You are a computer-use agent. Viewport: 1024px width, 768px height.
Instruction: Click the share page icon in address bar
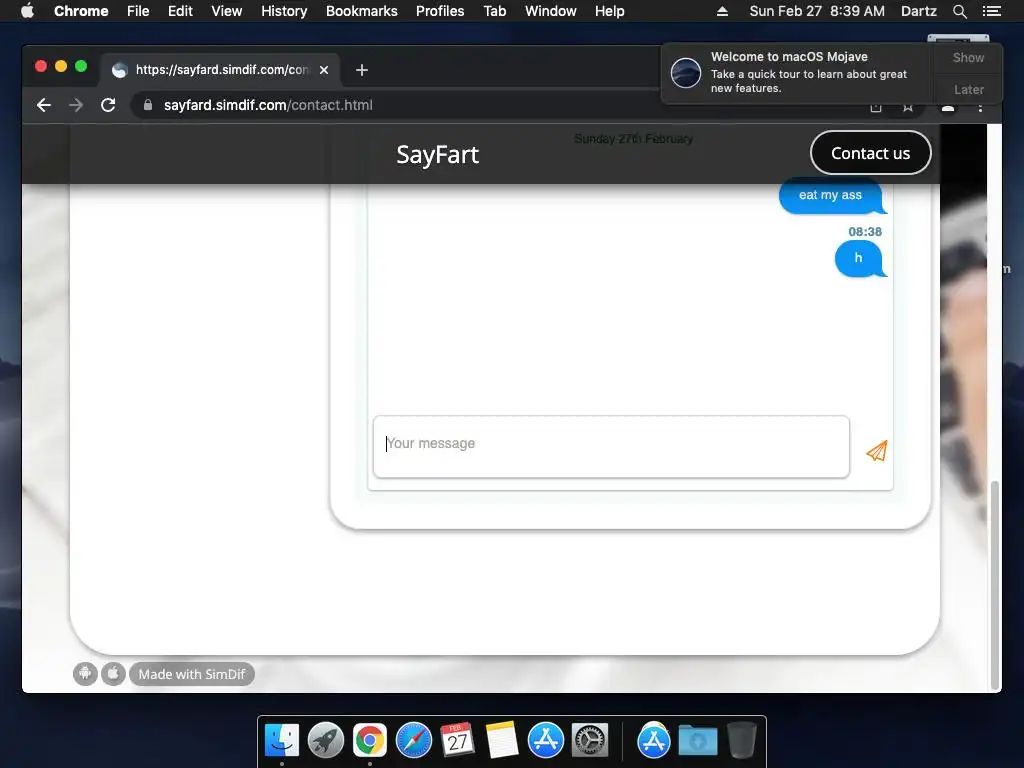(x=876, y=106)
